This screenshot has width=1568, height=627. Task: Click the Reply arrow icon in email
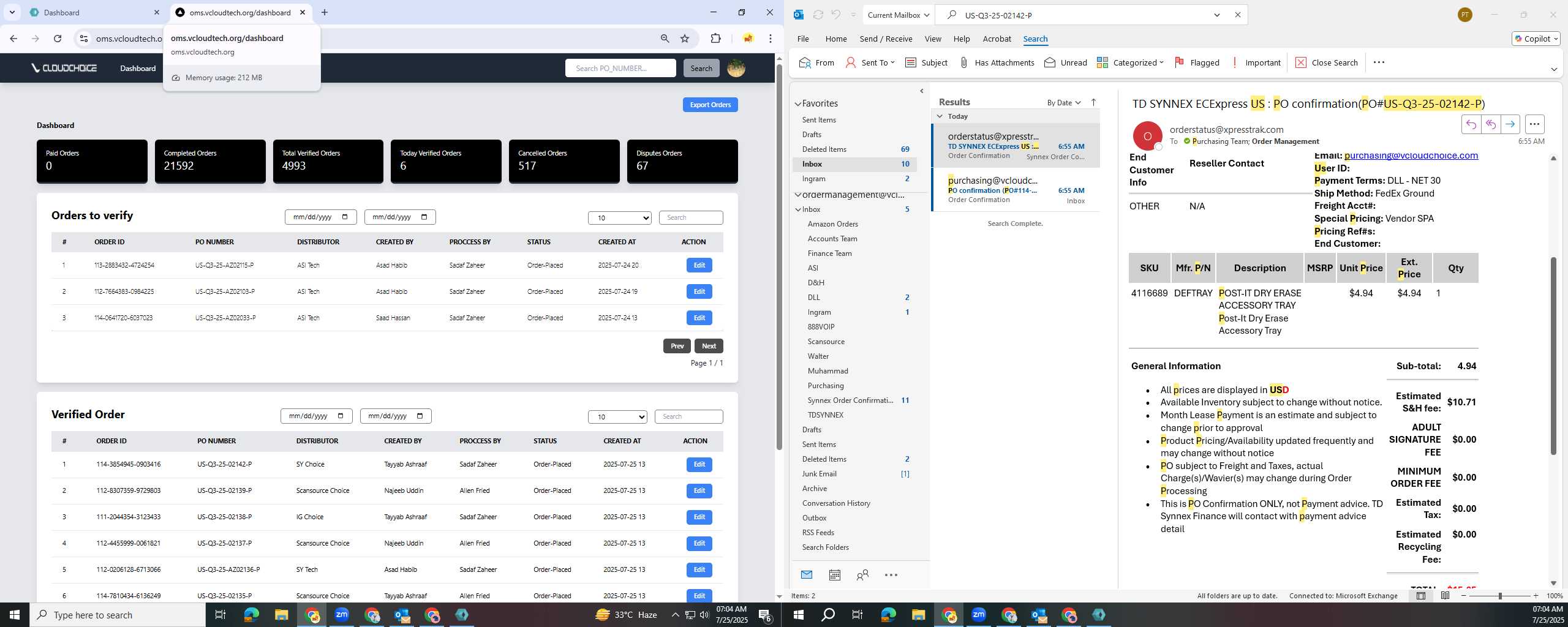coord(1471,124)
